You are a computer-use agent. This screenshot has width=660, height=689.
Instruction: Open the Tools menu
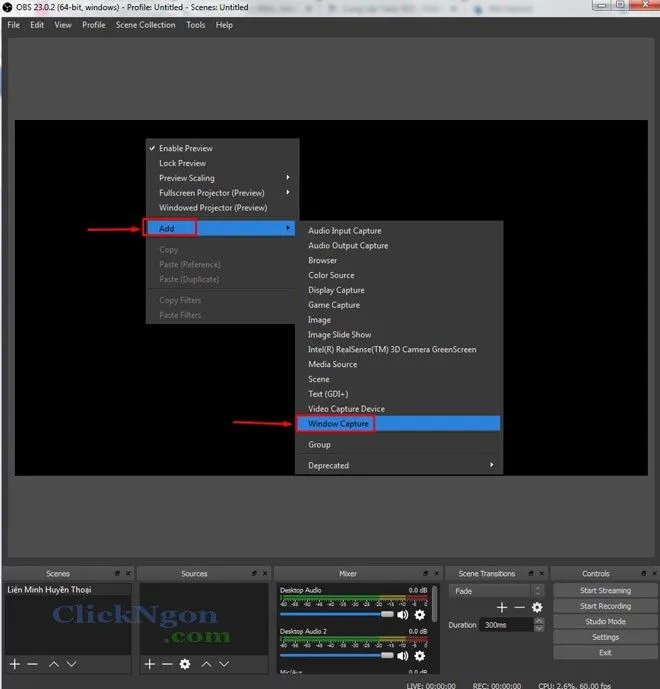click(x=196, y=25)
